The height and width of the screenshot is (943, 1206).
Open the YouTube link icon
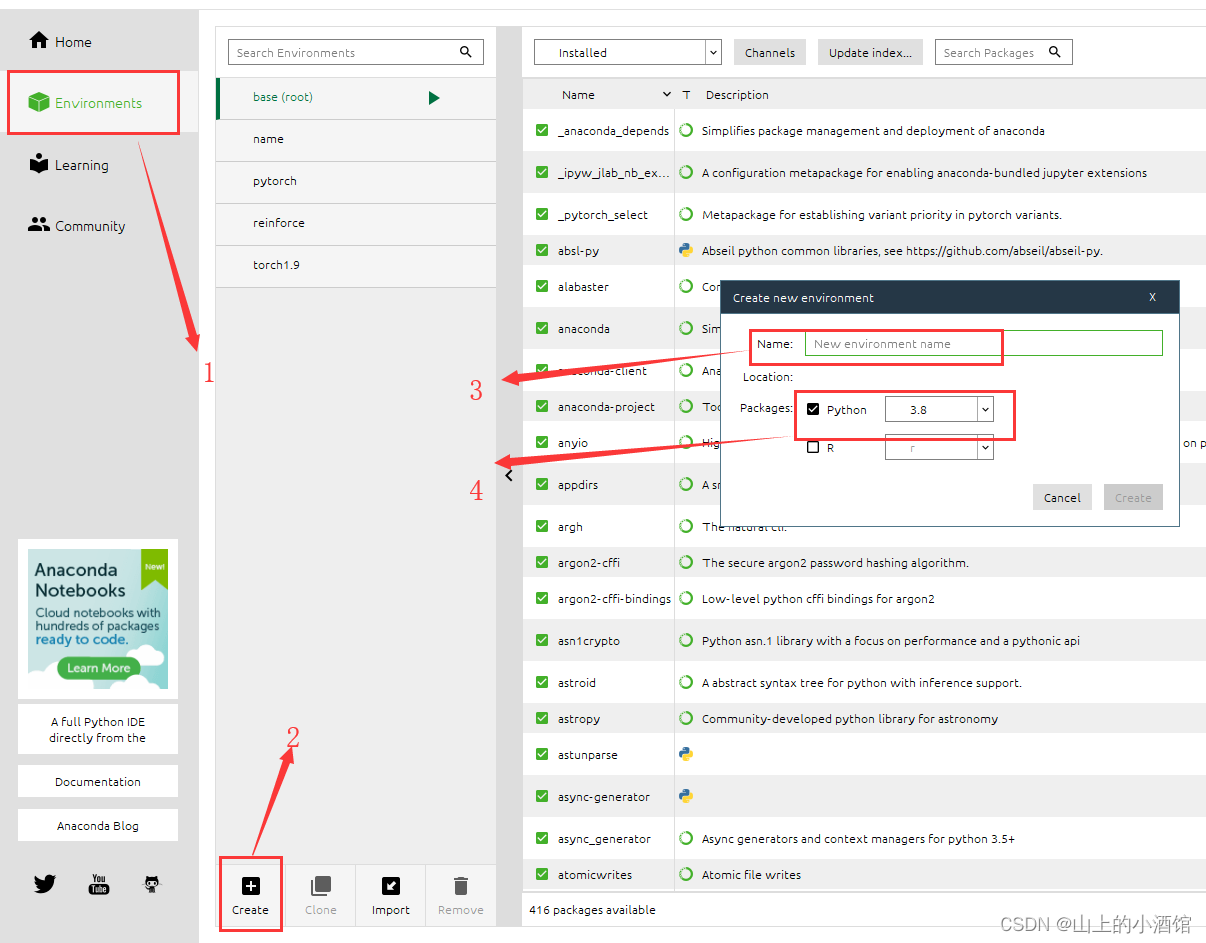point(98,884)
